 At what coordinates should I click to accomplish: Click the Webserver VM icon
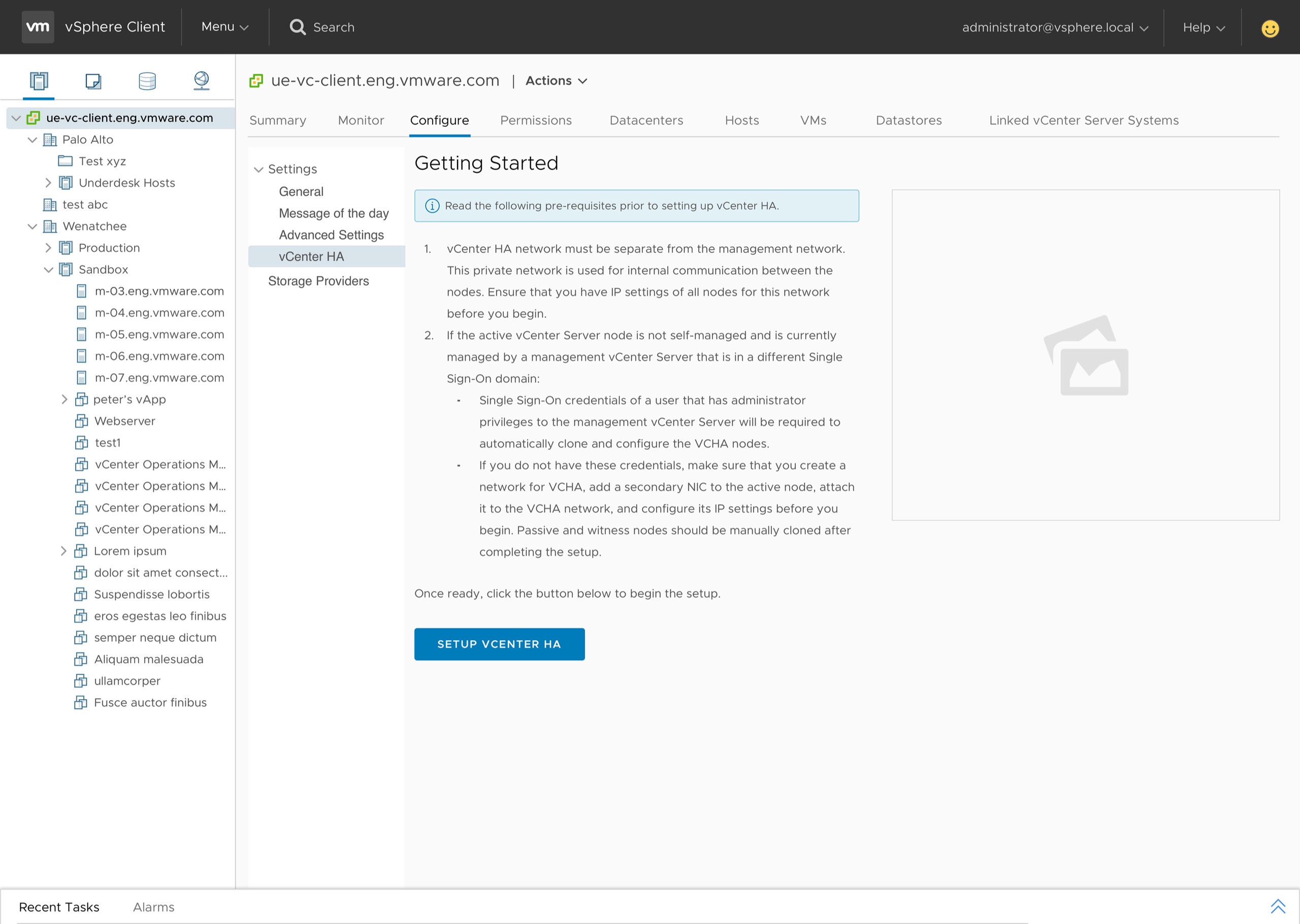click(x=81, y=421)
